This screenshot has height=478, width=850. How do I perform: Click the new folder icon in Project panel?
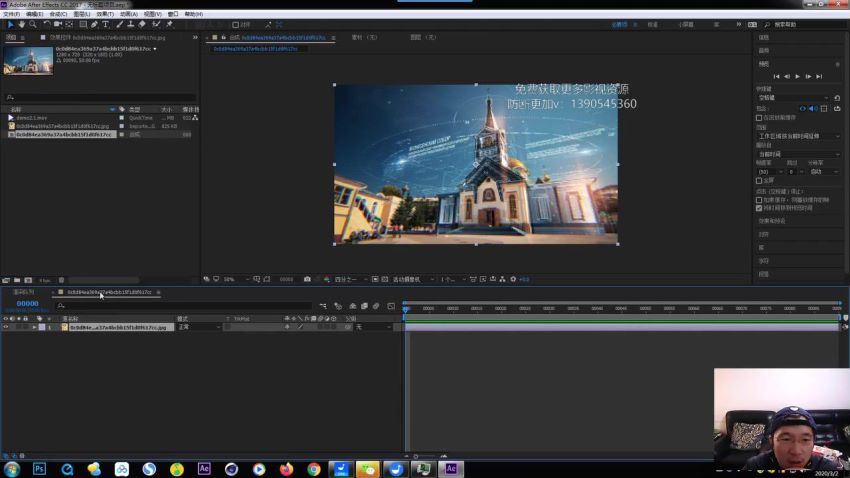[17, 280]
